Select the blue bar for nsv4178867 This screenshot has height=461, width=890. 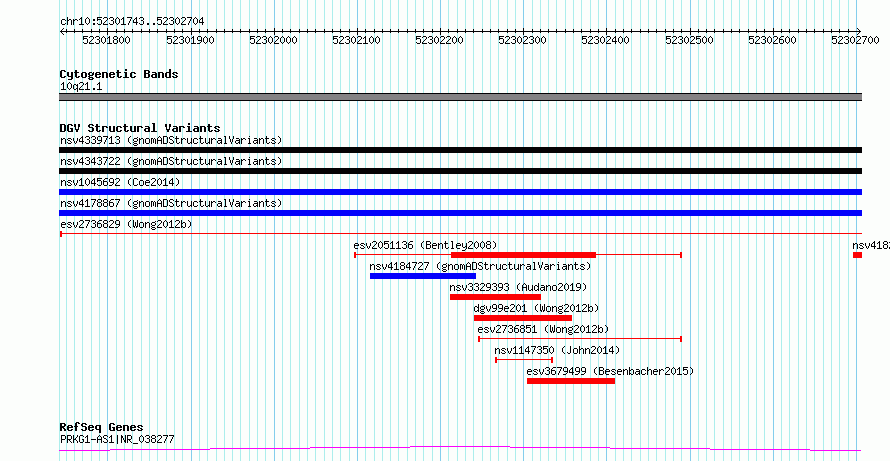pos(460,213)
